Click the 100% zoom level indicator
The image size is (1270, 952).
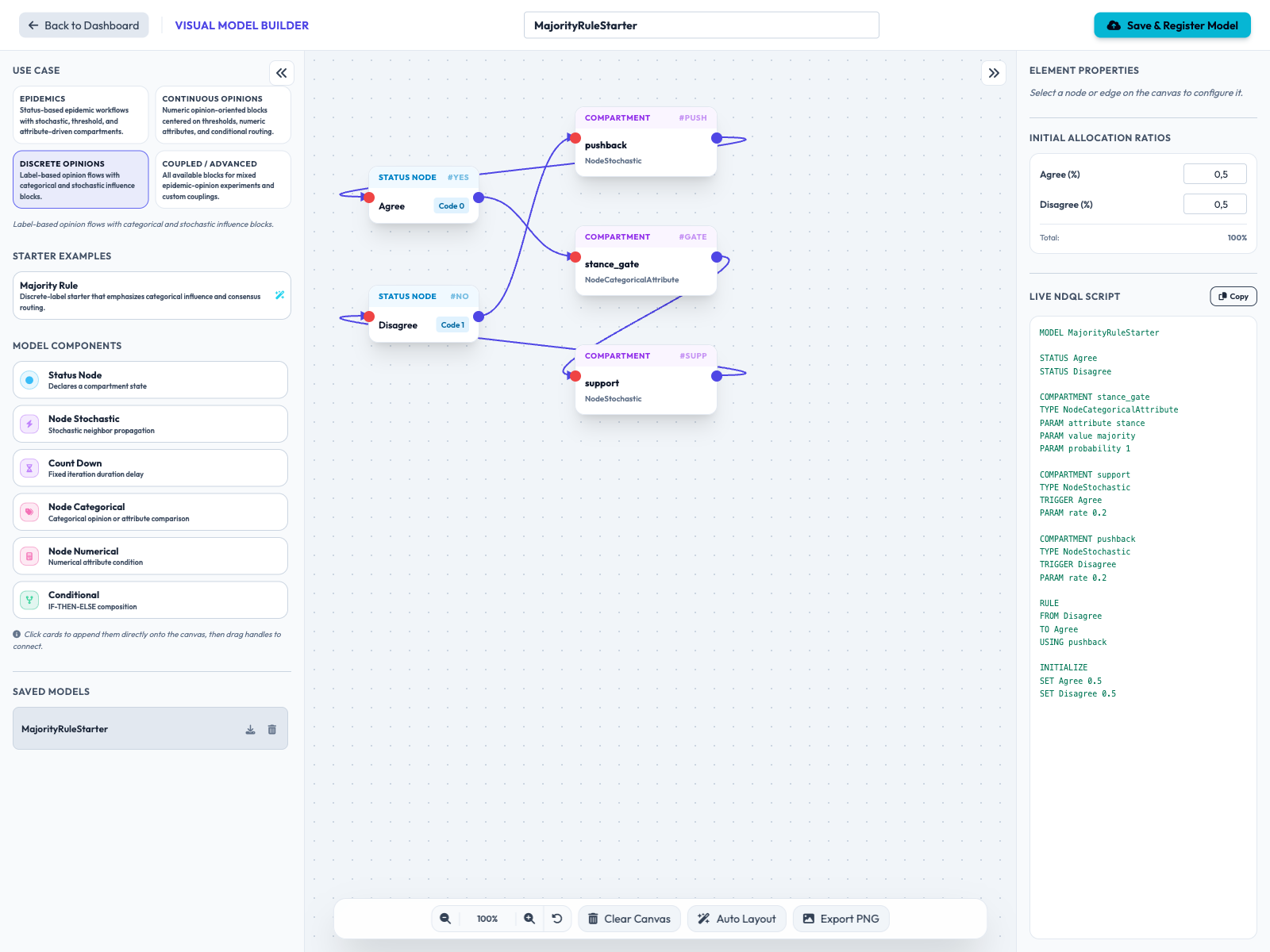(487, 919)
